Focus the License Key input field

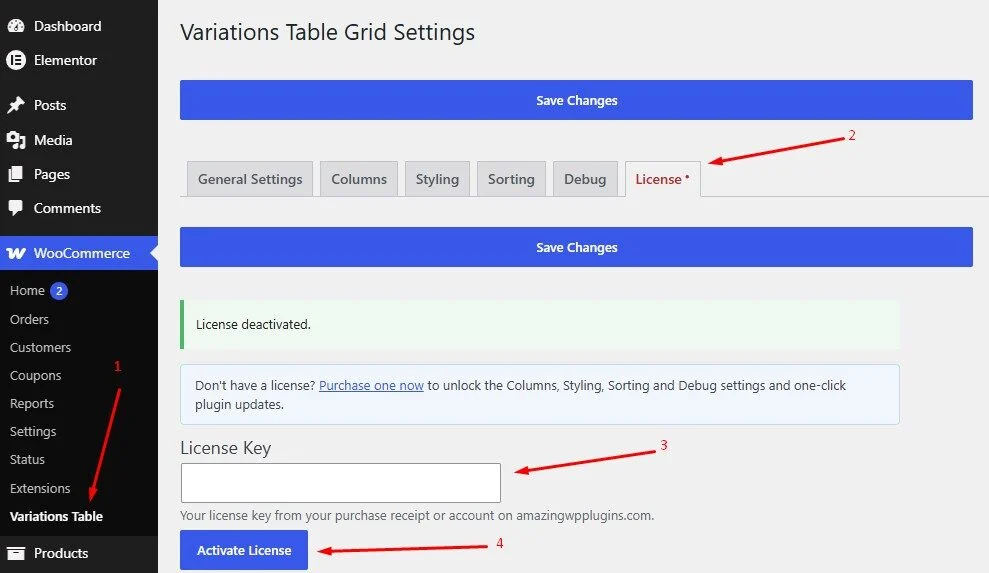[x=341, y=483]
